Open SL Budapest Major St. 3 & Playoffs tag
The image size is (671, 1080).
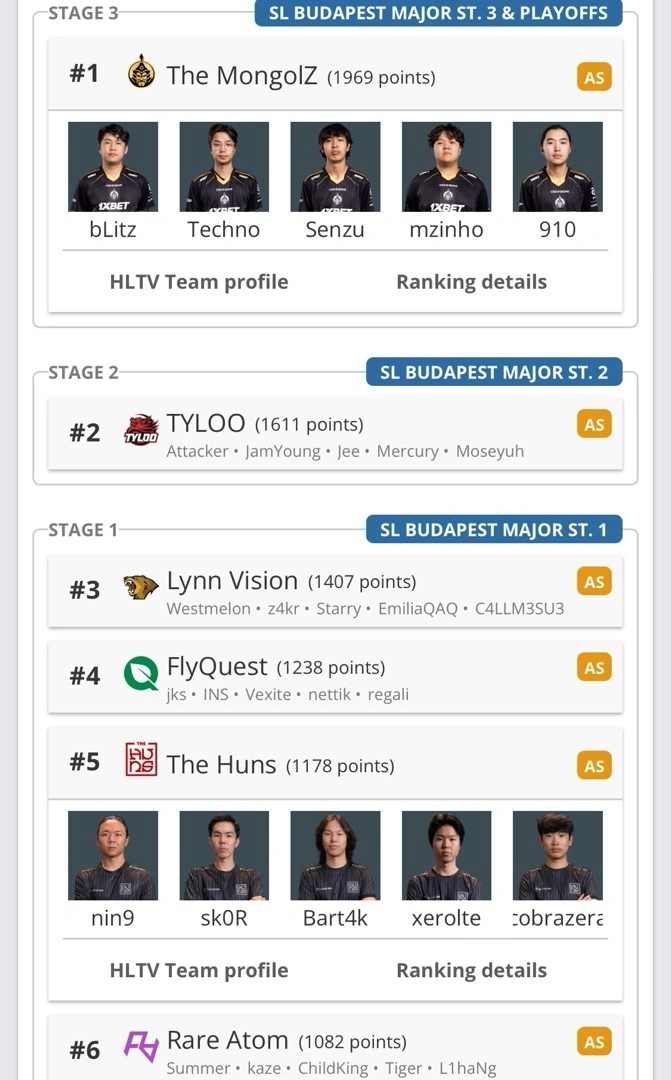[x=438, y=13]
